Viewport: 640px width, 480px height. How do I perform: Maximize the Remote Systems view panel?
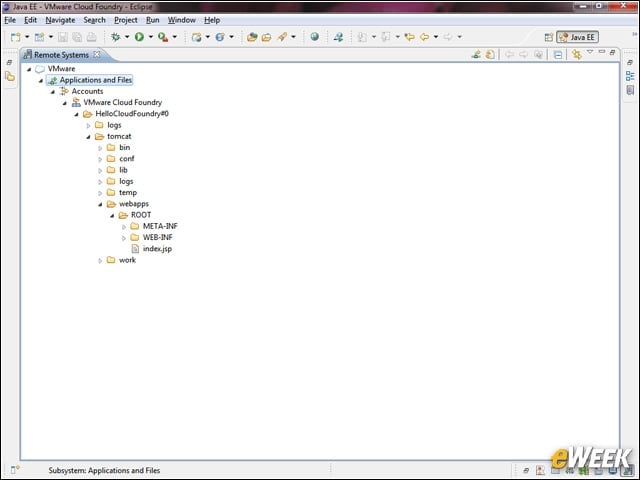pyautogui.click(x=612, y=52)
